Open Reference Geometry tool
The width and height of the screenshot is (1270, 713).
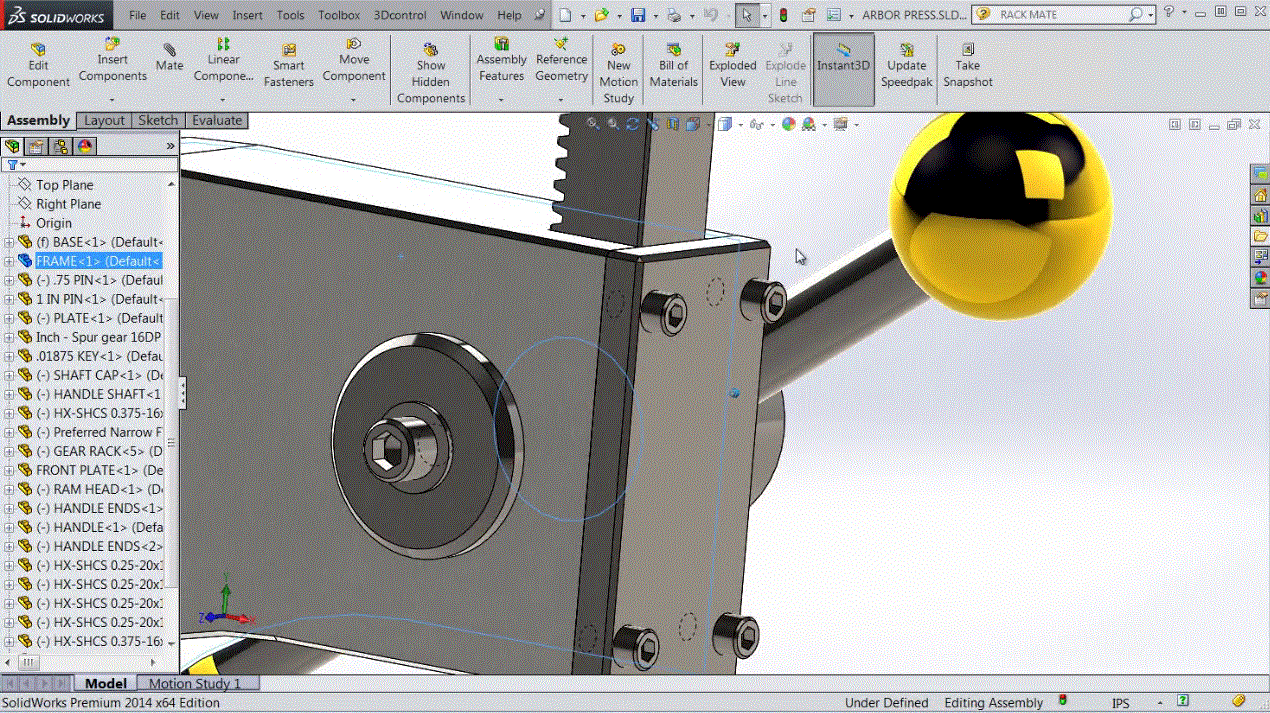click(x=561, y=60)
